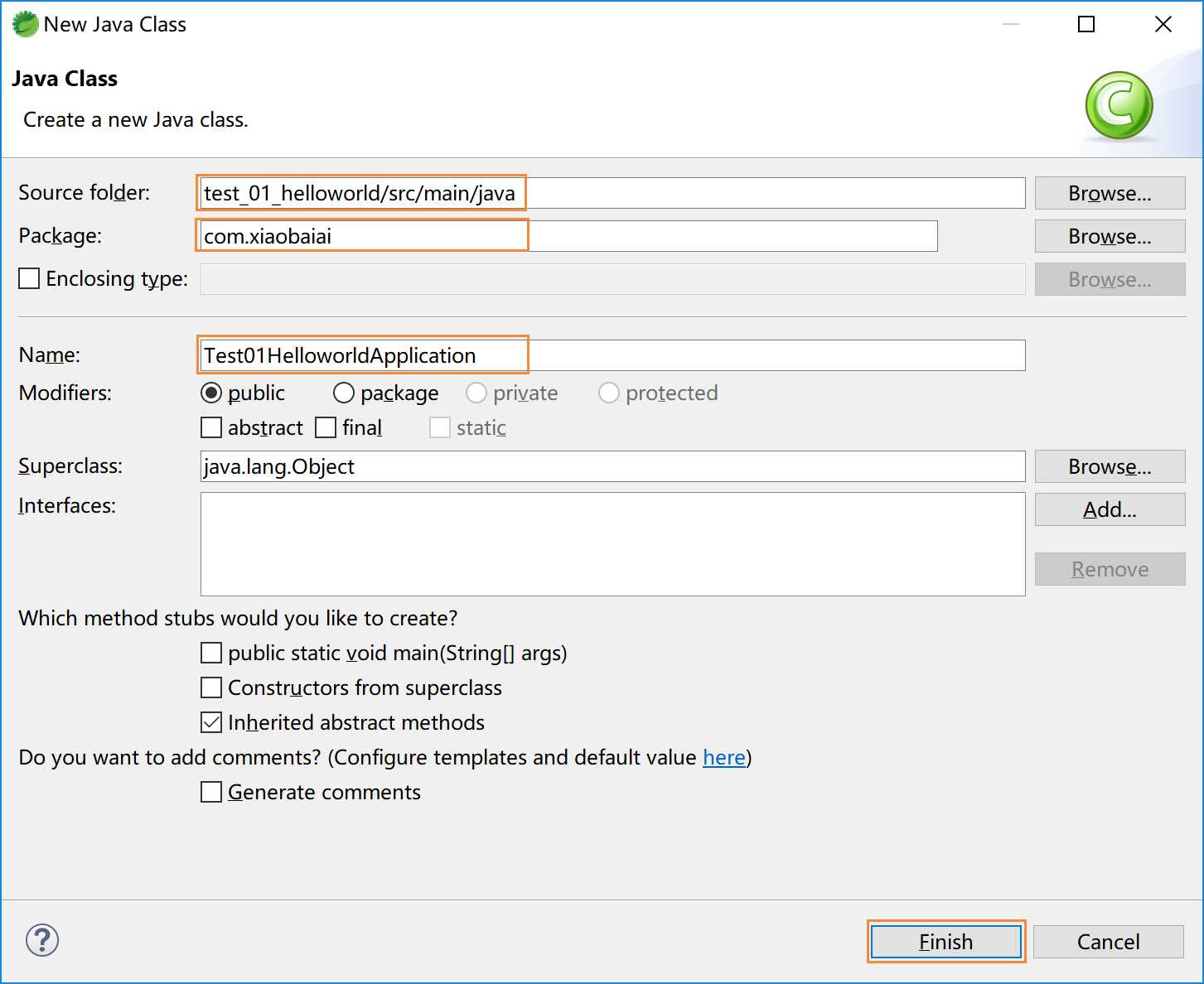The height and width of the screenshot is (984, 1204).
Task: Click the help question mark icon
Action: point(42,940)
